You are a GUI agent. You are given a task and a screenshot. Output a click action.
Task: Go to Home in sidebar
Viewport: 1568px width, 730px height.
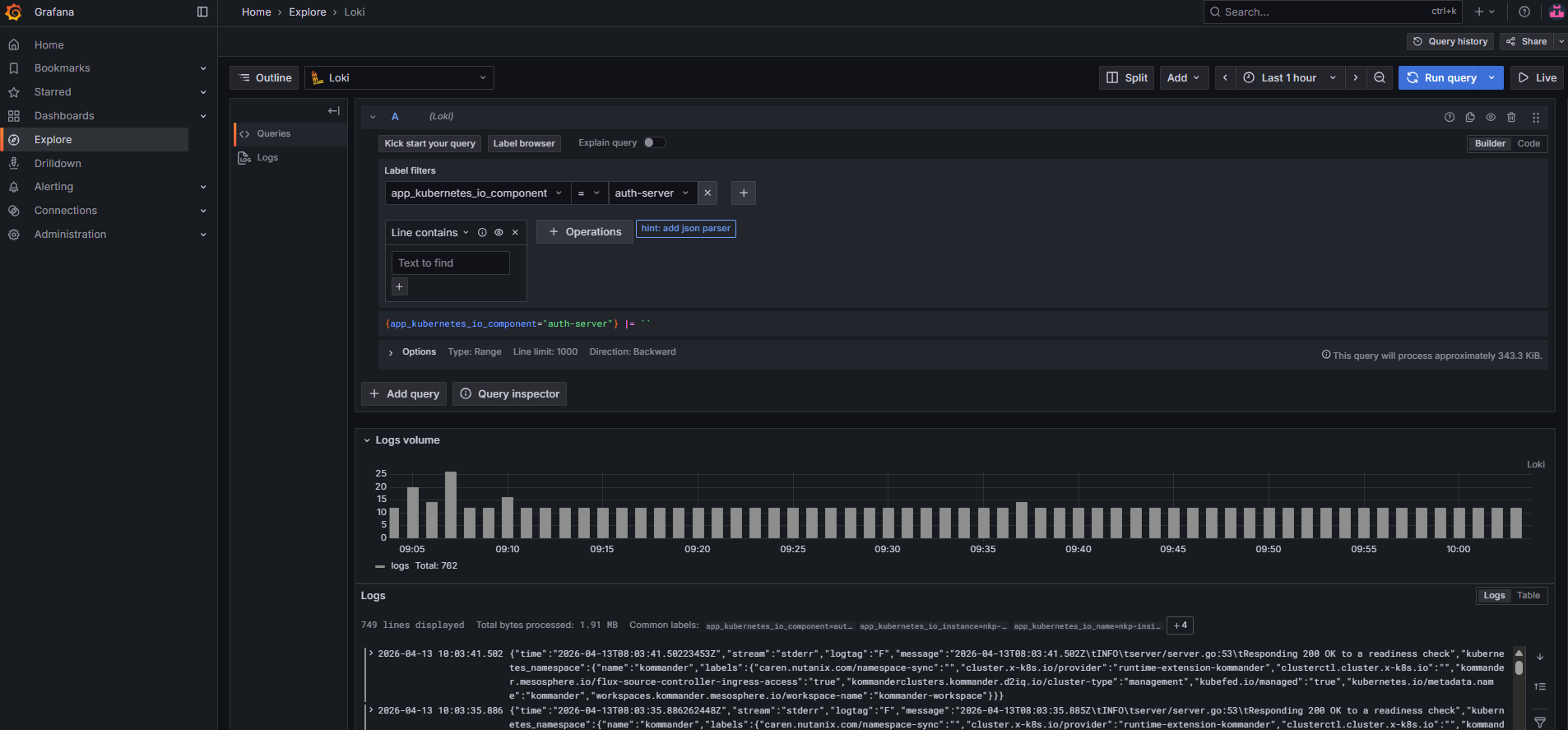pos(49,44)
